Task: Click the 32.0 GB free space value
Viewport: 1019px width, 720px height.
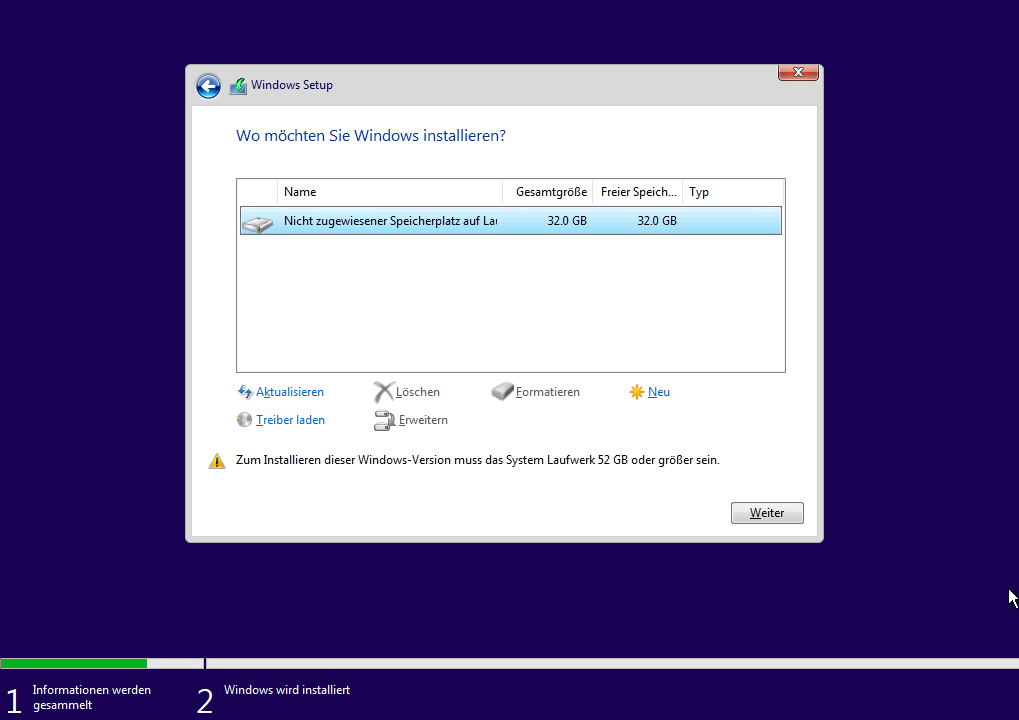Action: pos(657,221)
